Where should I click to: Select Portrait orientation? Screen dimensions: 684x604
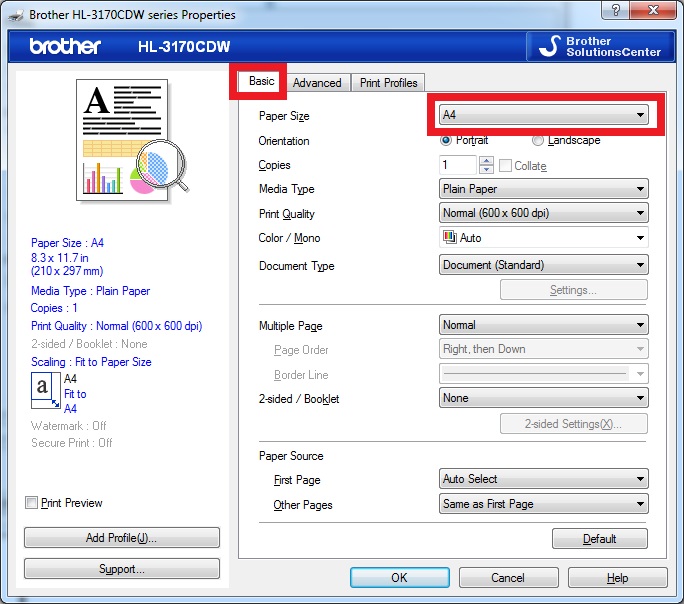[465, 140]
